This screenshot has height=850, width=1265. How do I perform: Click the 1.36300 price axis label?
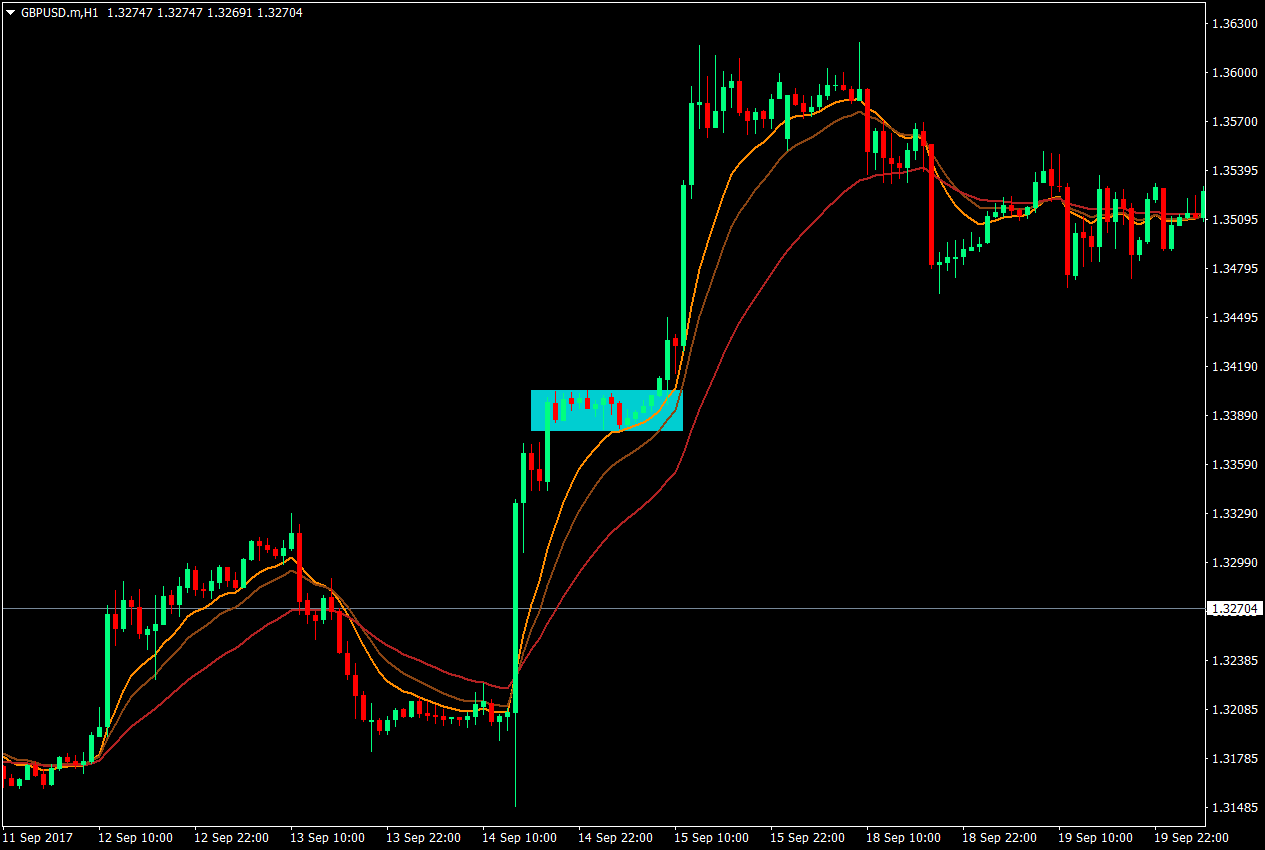coord(1233,23)
